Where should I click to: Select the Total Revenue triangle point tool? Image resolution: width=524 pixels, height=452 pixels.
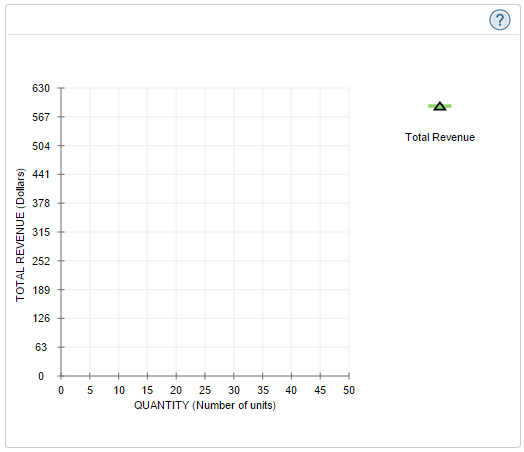point(440,106)
